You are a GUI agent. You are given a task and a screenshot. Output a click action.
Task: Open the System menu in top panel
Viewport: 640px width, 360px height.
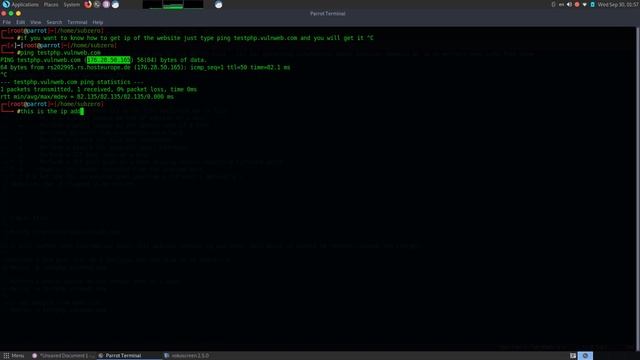71,4
